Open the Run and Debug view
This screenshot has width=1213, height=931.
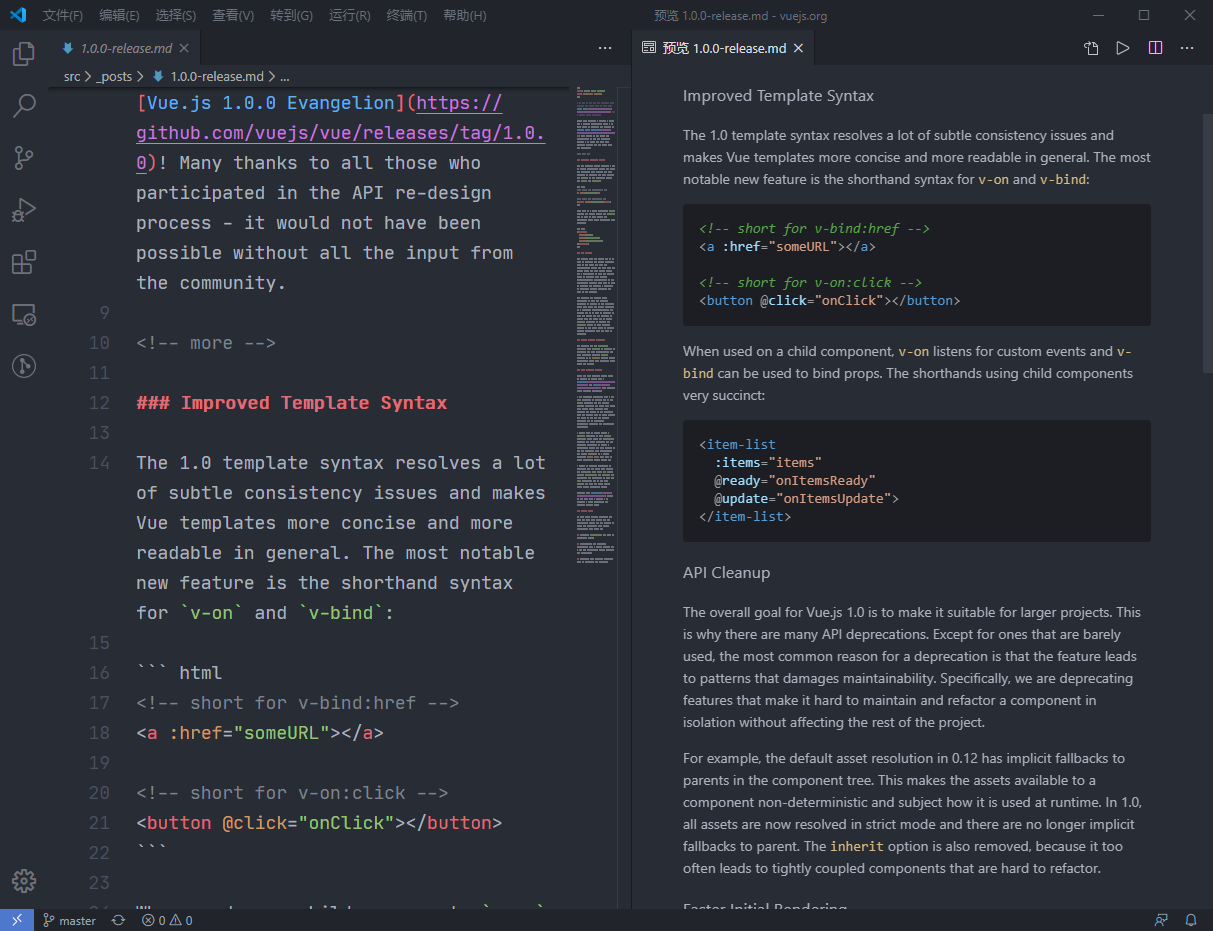tap(24, 210)
